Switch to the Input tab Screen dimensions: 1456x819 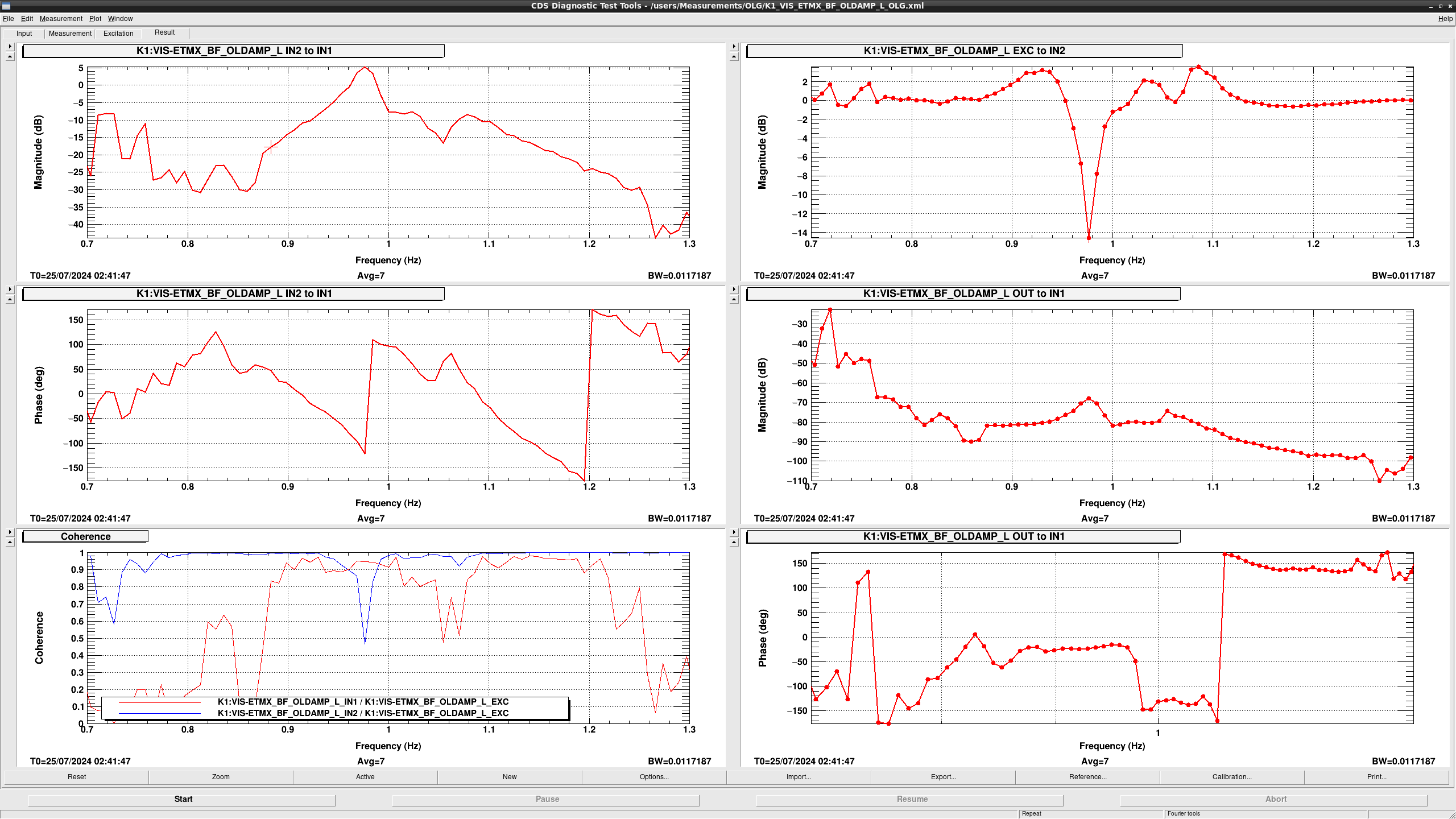(24, 34)
